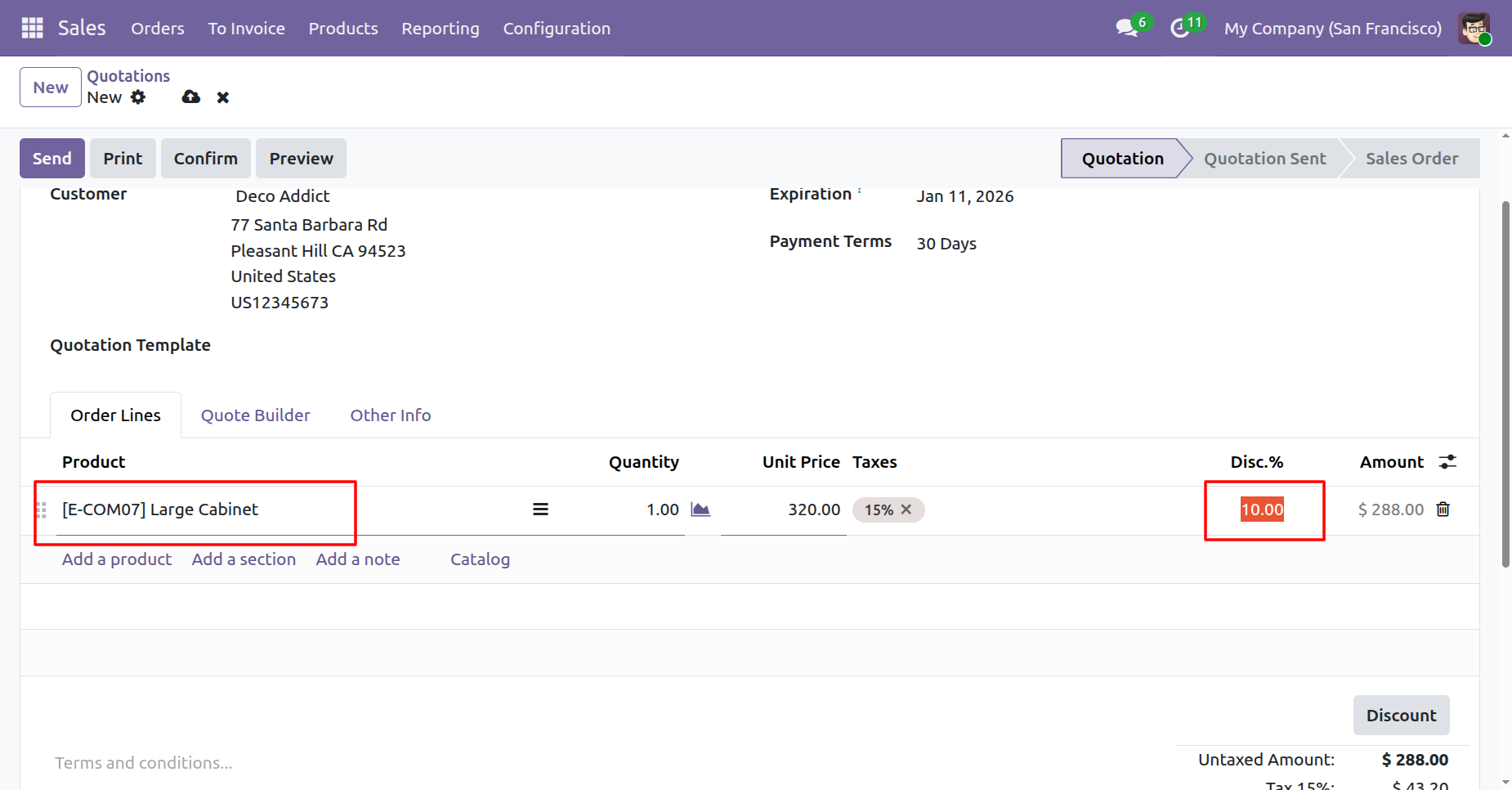Save record with the cloud upload icon

click(191, 97)
